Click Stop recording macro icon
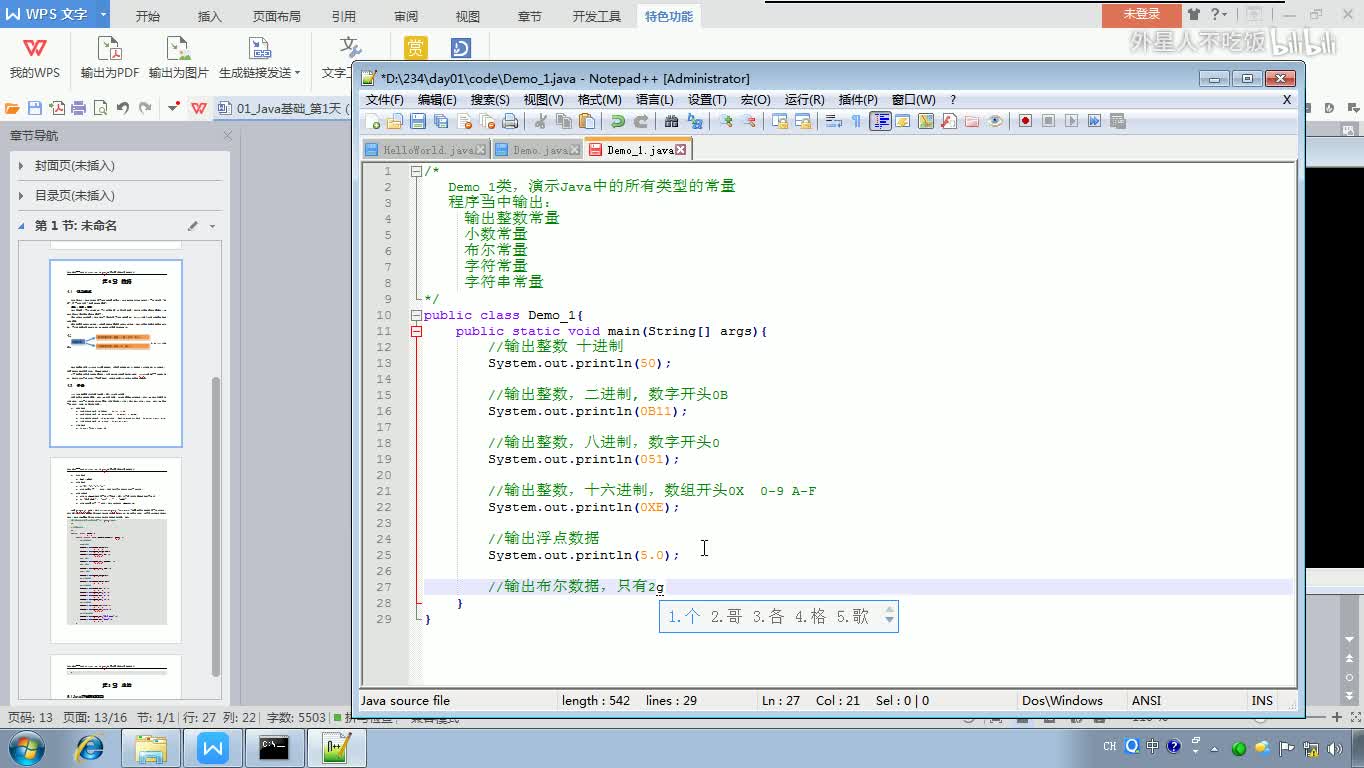This screenshot has height=768, width=1364. 1048,121
